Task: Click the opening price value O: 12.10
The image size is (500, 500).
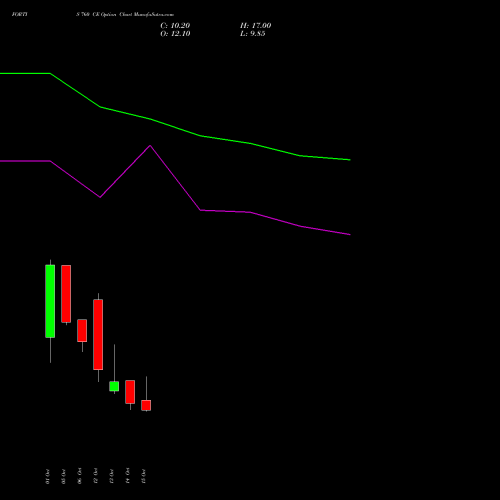Action: coord(175,34)
